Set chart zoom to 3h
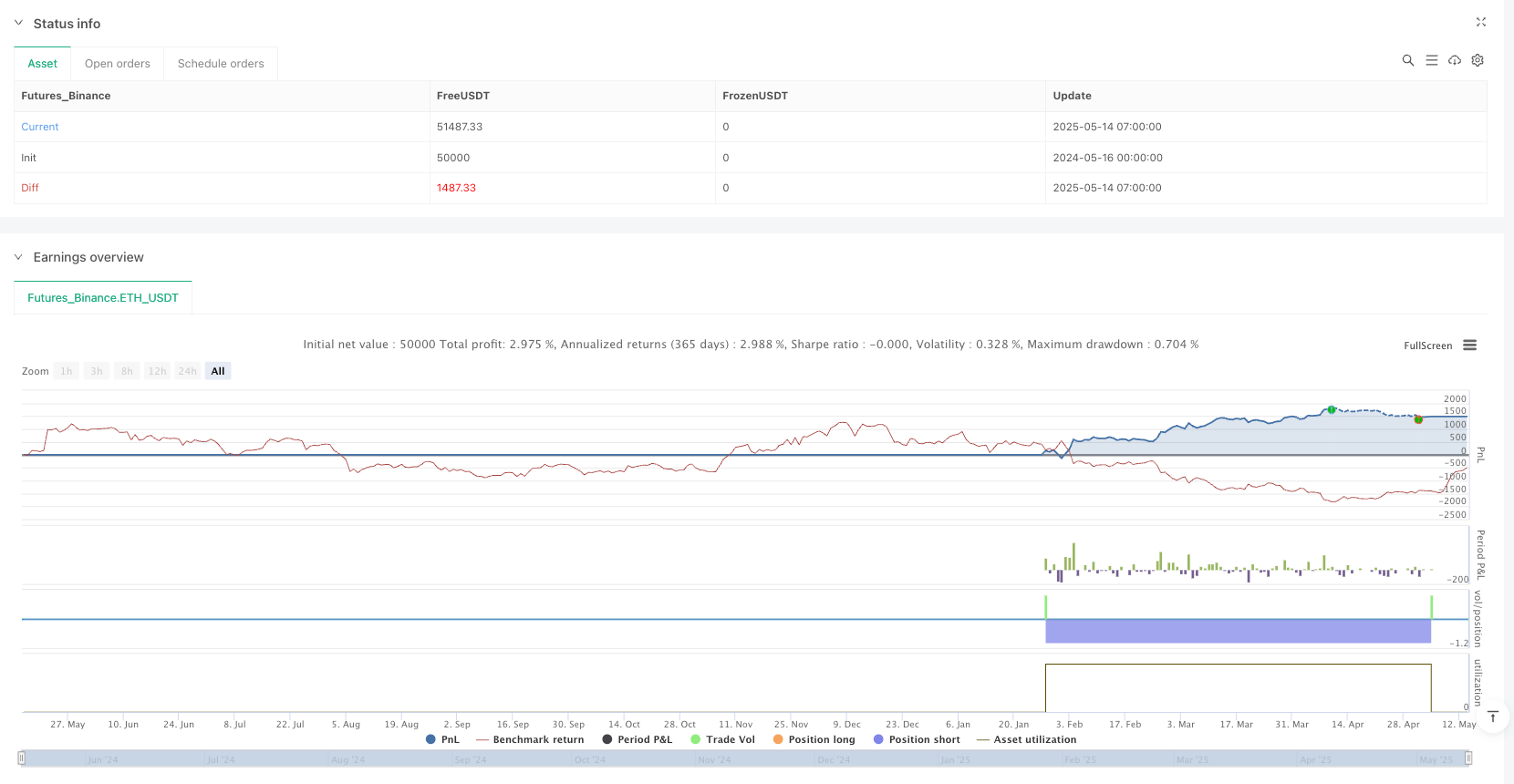This screenshot has width=1514, height=784. tap(97, 371)
